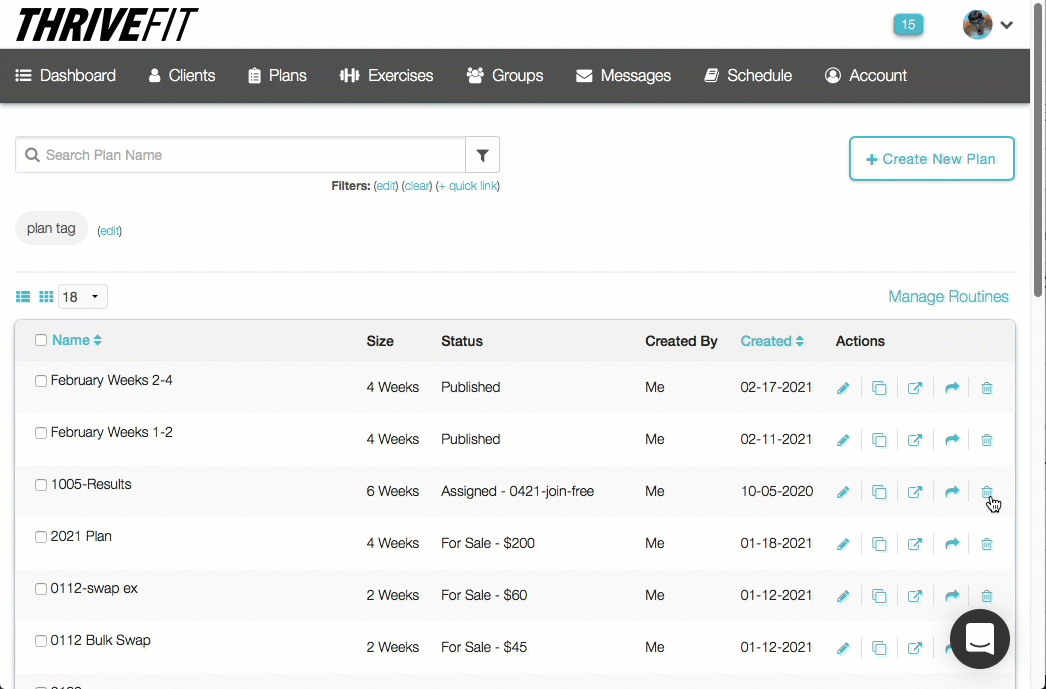Expand the user avatar menu chevron

1007,25
